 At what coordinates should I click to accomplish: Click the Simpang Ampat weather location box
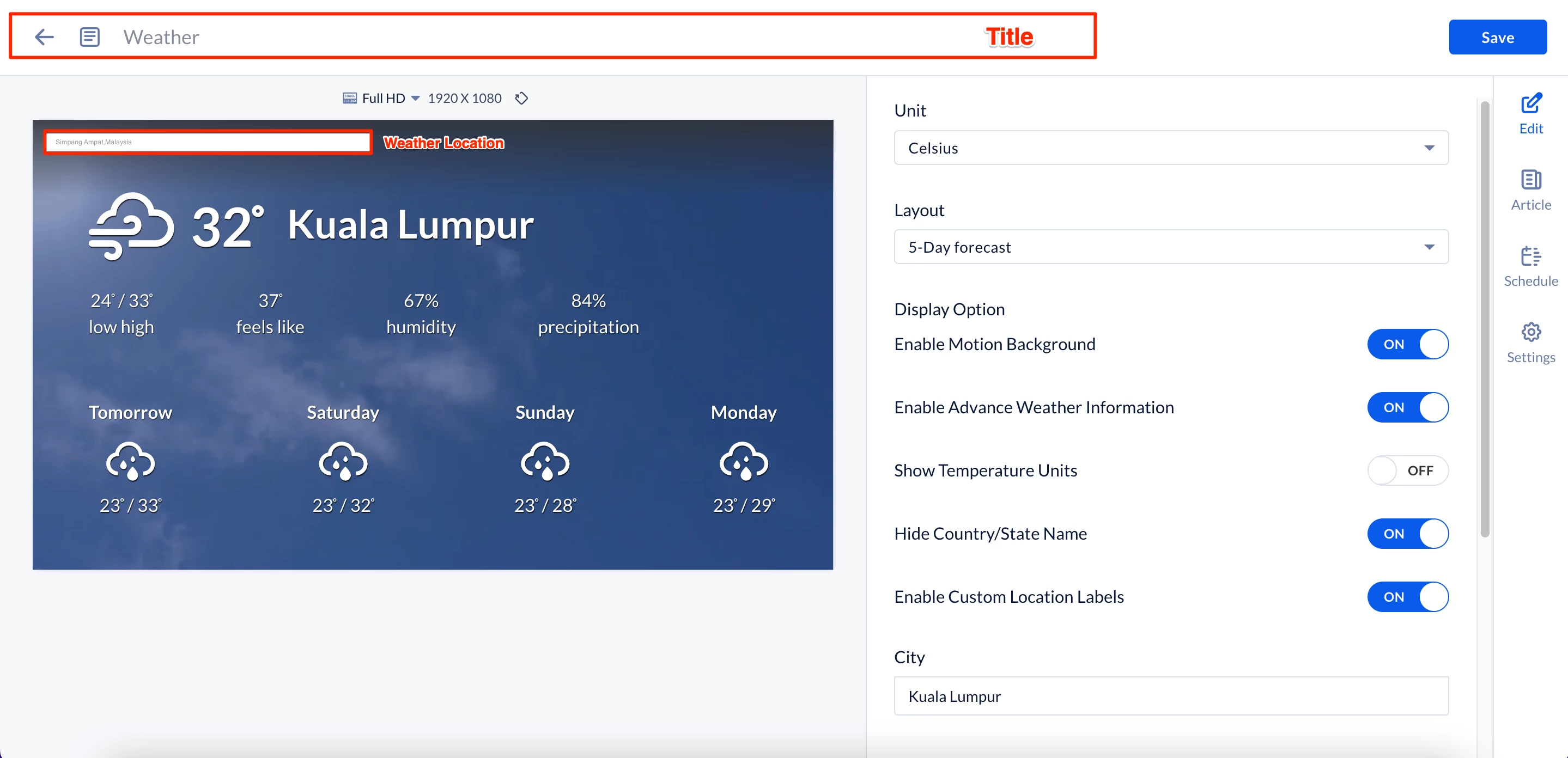click(x=208, y=142)
